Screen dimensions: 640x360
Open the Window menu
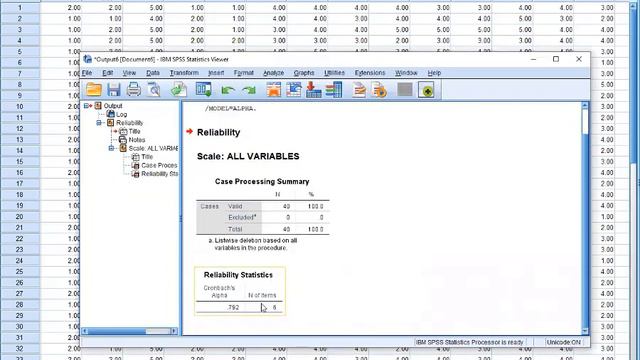tap(406, 73)
